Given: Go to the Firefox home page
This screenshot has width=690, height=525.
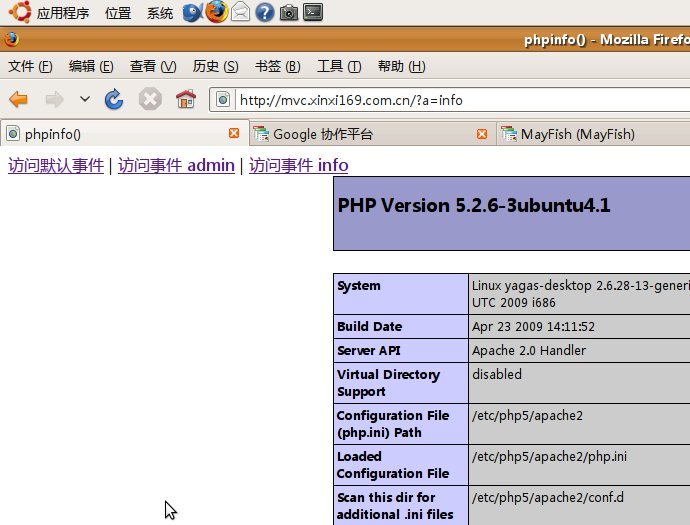Looking at the screenshot, I should [x=185, y=99].
